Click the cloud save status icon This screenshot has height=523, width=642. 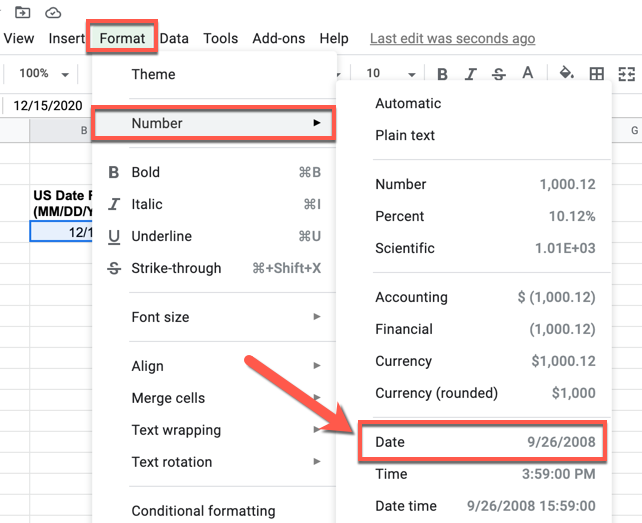tap(53, 12)
